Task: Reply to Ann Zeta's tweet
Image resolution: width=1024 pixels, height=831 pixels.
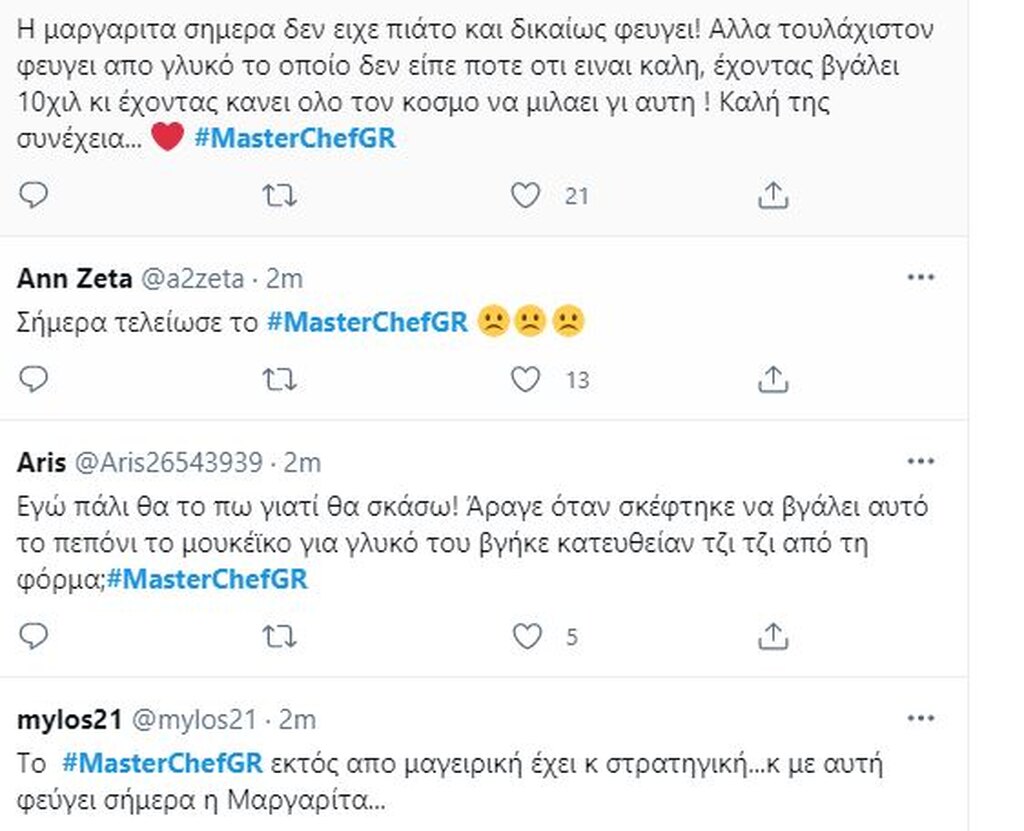Action: point(34,379)
